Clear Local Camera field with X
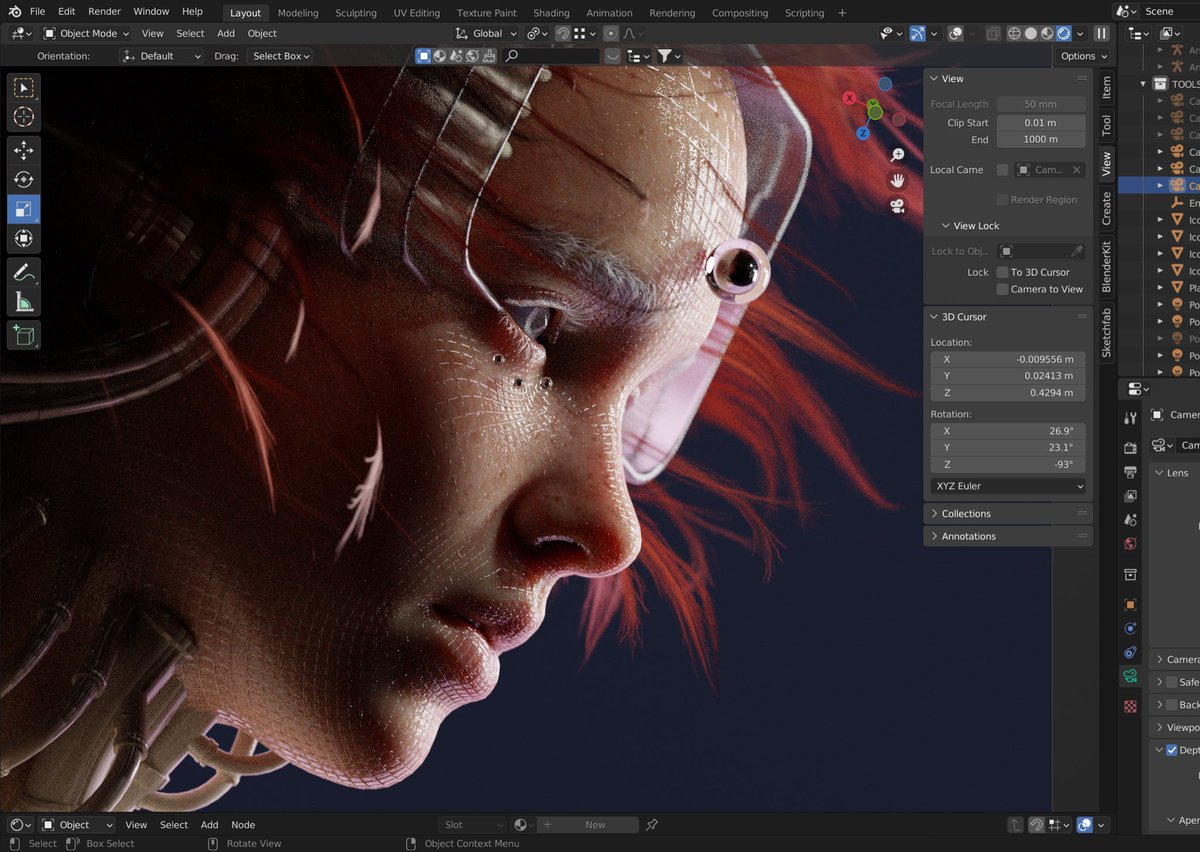Screen dimensions: 1200x852 [1077, 170]
